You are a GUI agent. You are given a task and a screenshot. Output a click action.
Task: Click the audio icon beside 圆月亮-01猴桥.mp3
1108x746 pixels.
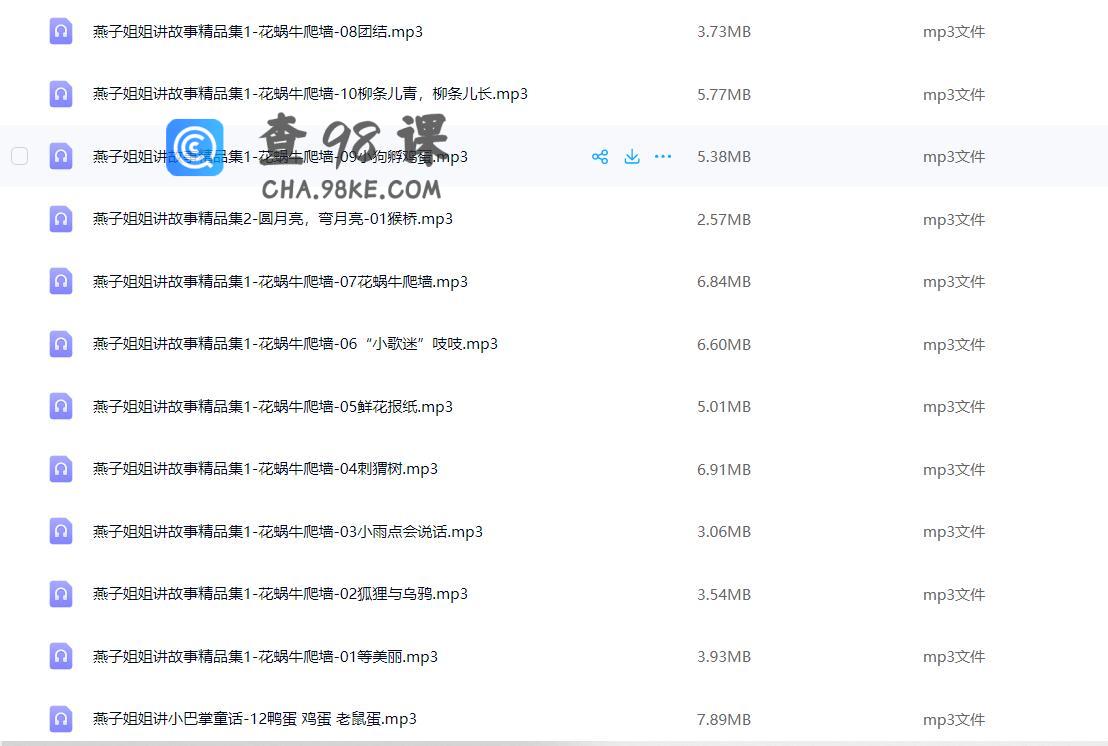point(61,219)
